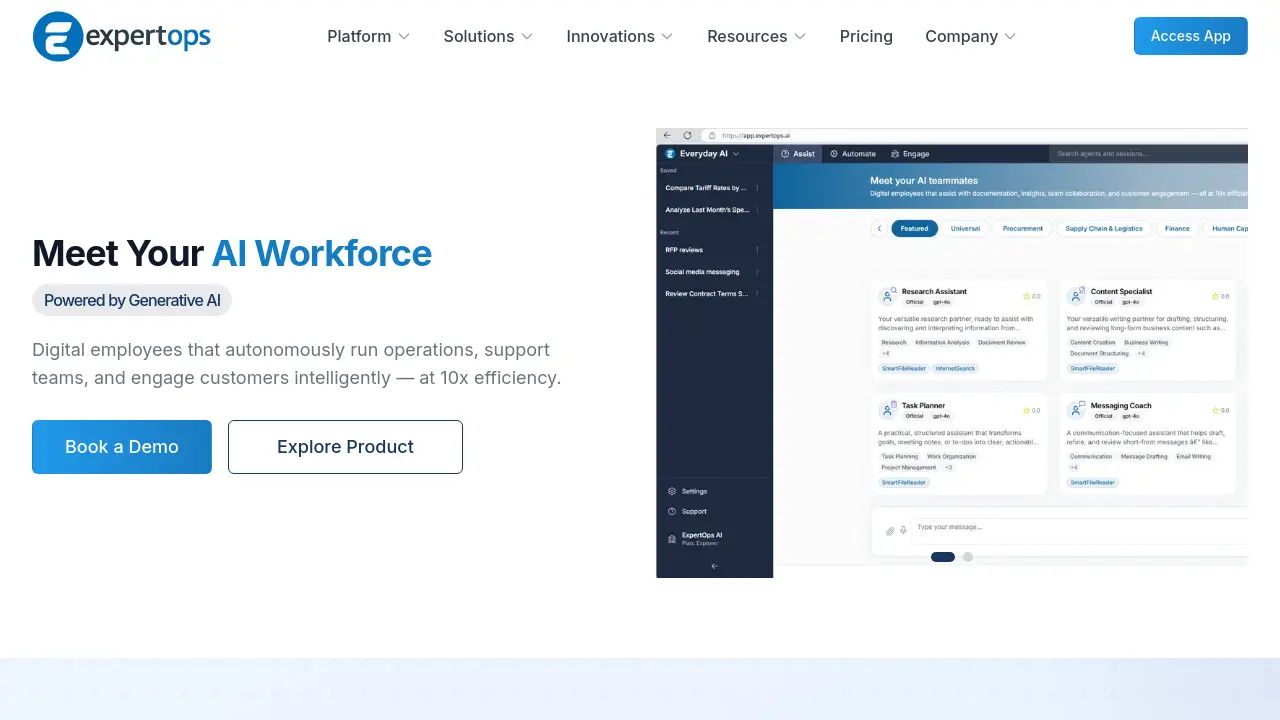Click the category scroll-left chevron
Screen dimensions: 1280x720
(x=879, y=229)
